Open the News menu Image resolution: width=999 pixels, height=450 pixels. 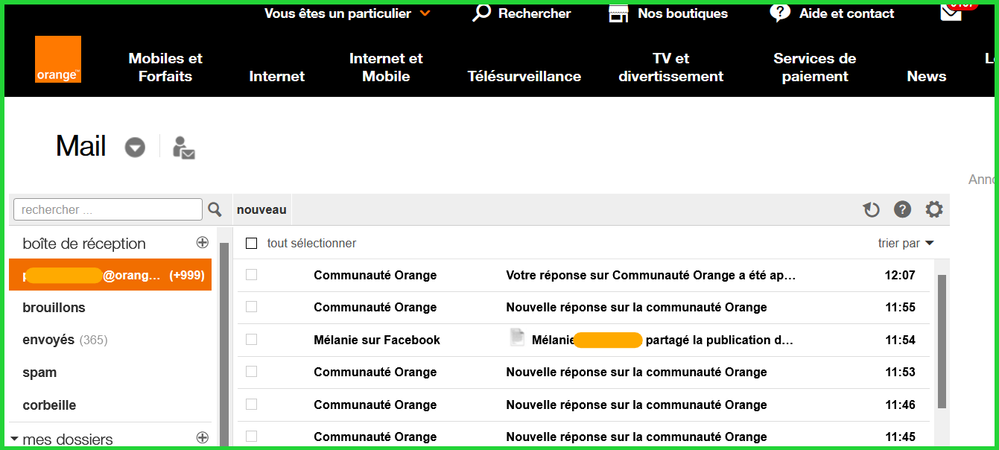(x=926, y=76)
